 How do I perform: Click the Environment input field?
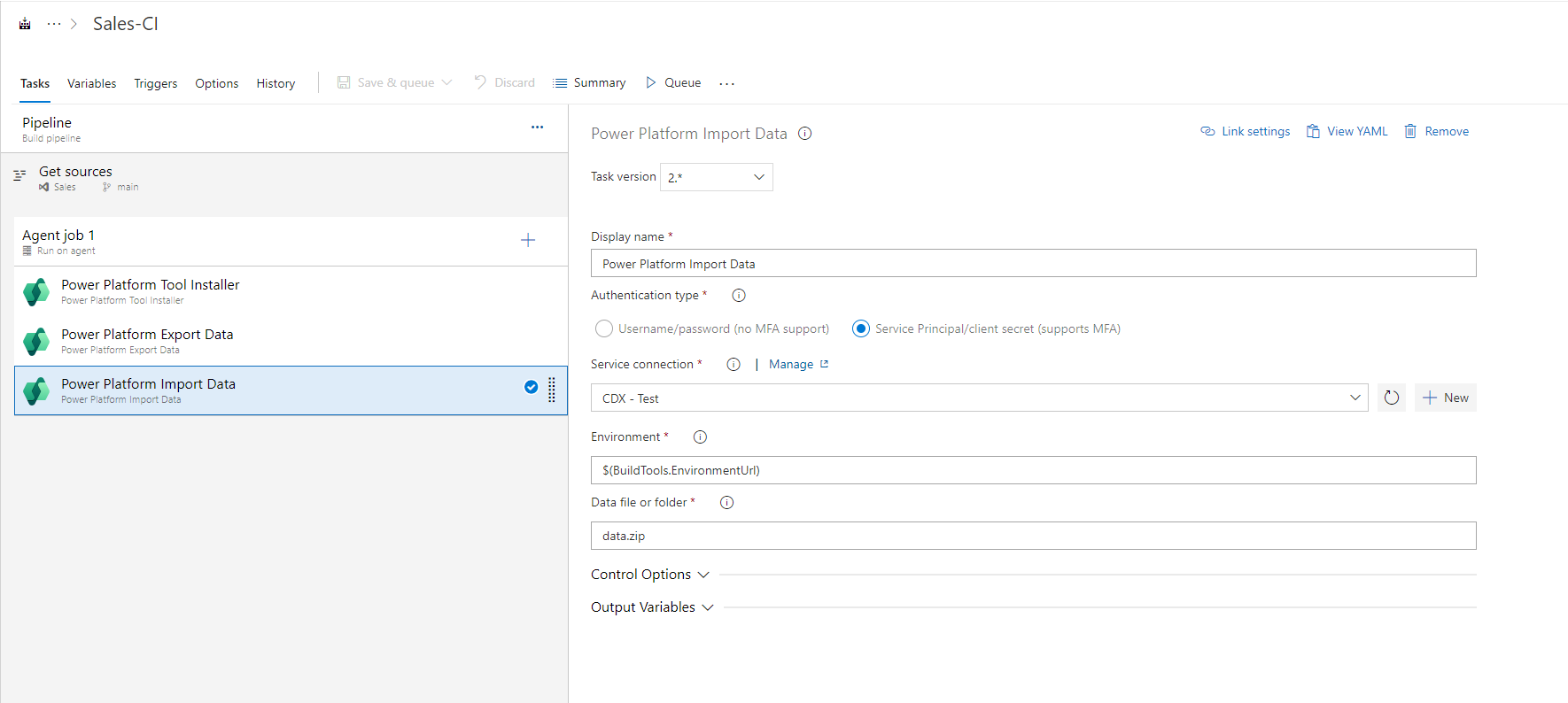tap(1034, 470)
